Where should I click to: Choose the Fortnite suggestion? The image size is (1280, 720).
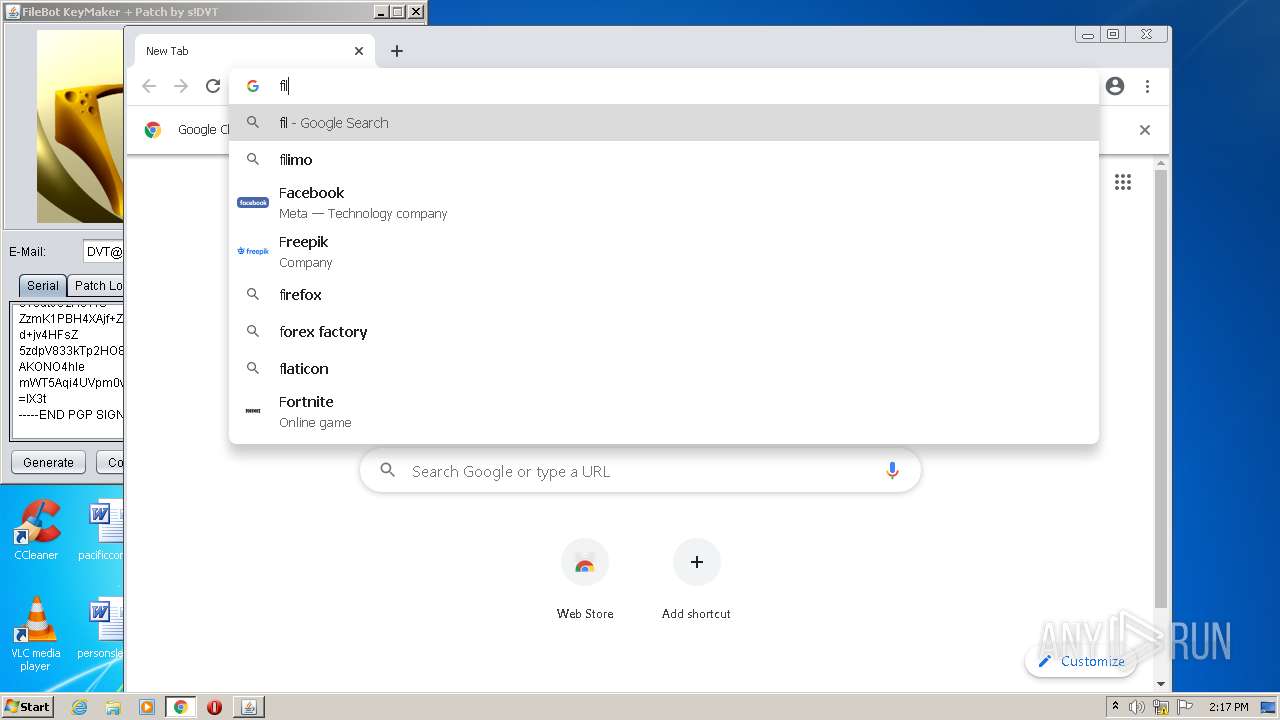(x=664, y=411)
